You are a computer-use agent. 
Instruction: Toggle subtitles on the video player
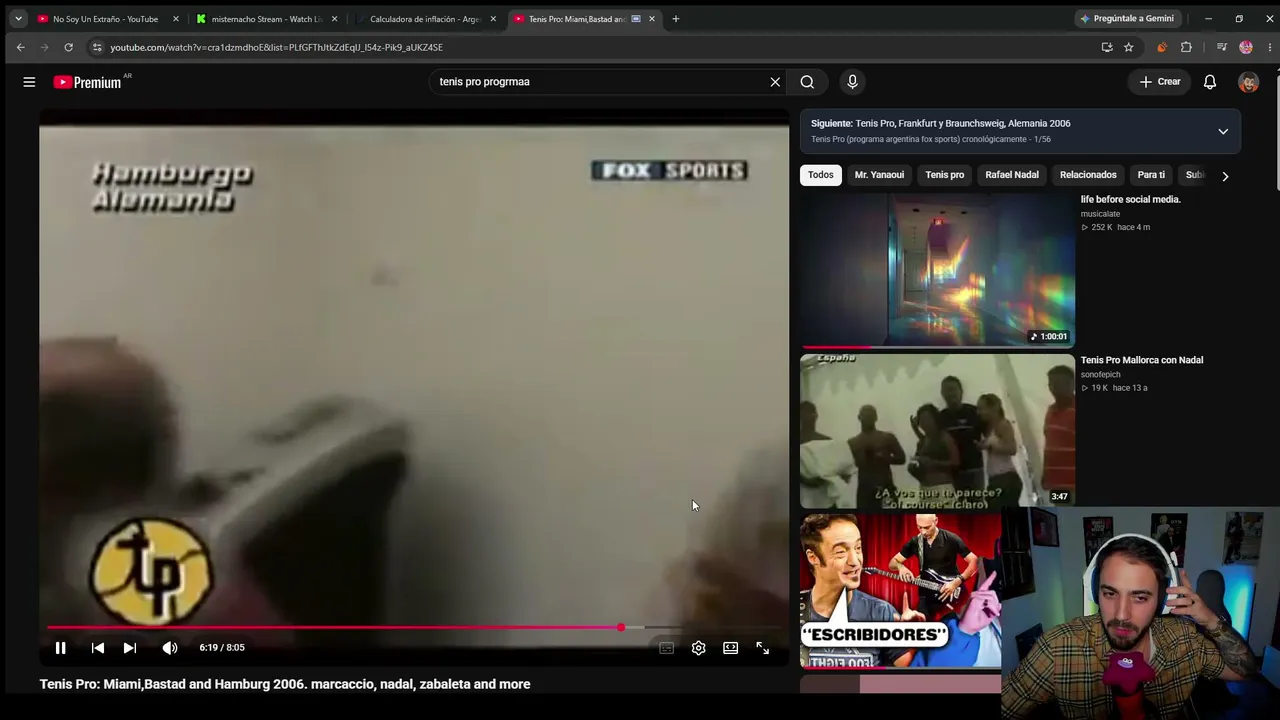[x=667, y=648]
